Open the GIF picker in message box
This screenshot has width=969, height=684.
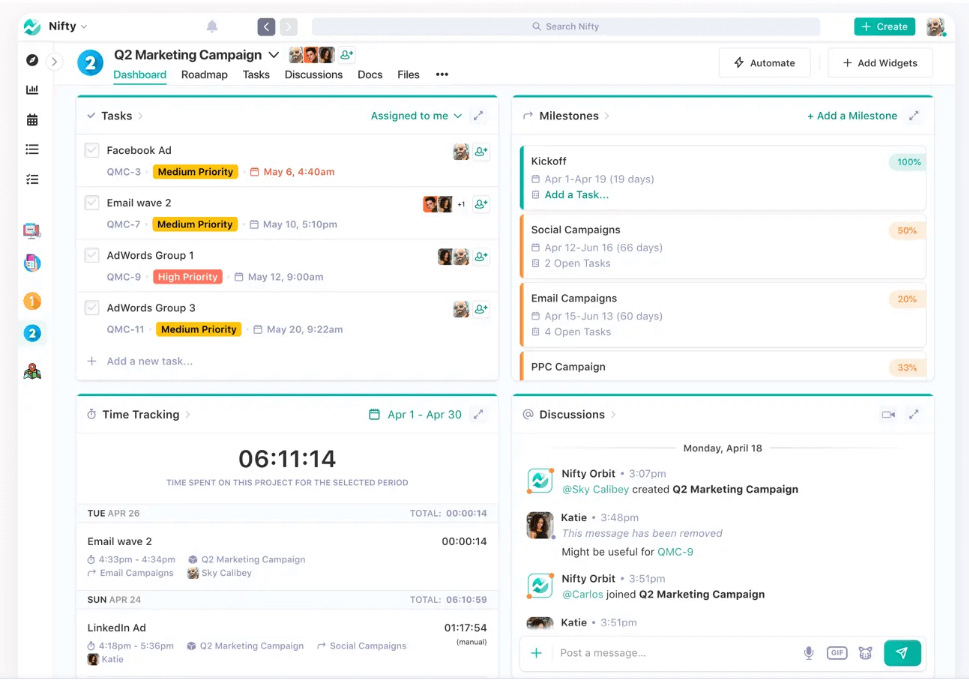(837, 653)
